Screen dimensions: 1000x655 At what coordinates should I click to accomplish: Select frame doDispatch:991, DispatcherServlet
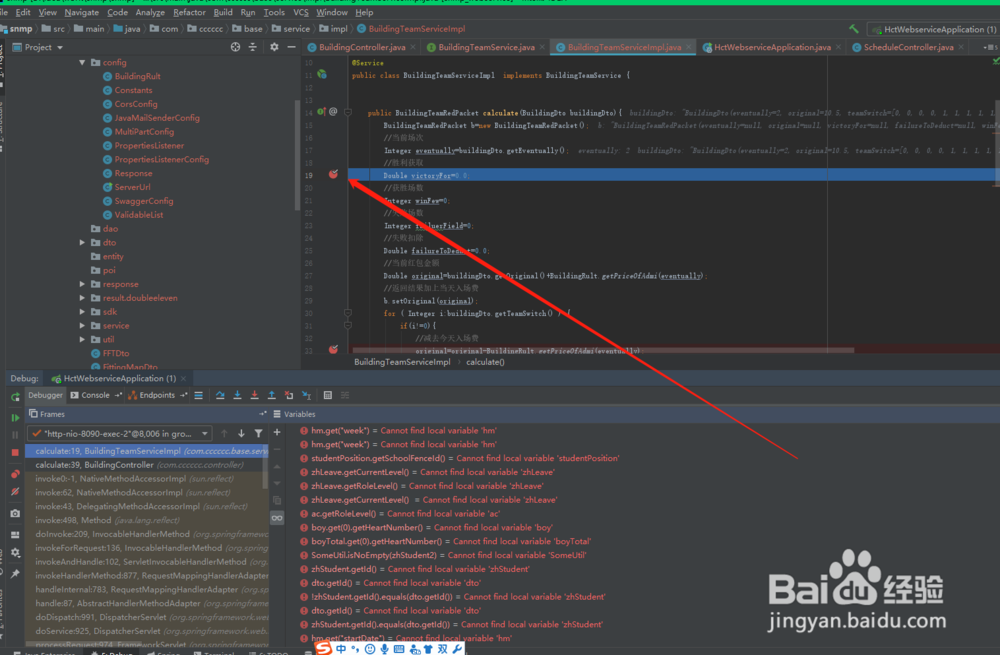[x=147, y=617]
